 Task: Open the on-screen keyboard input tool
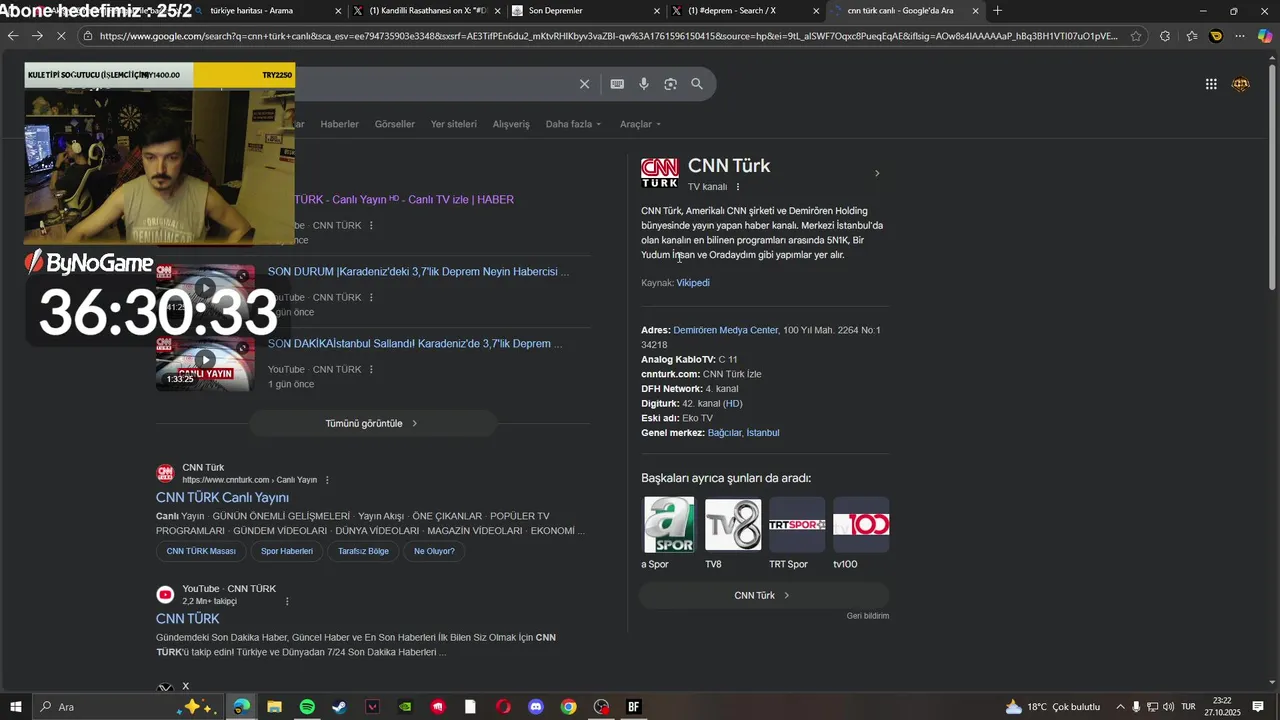(617, 84)
